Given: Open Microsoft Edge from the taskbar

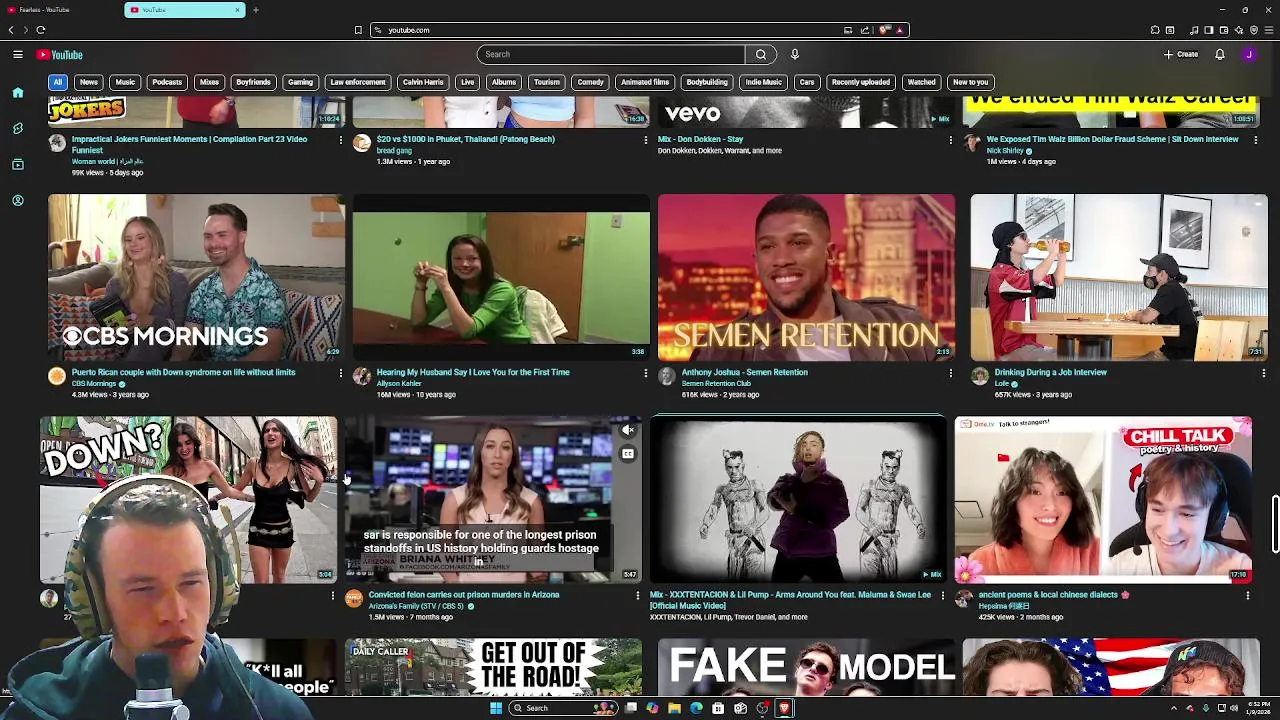Looking at the screenshot, I should (x=696, y=708).
